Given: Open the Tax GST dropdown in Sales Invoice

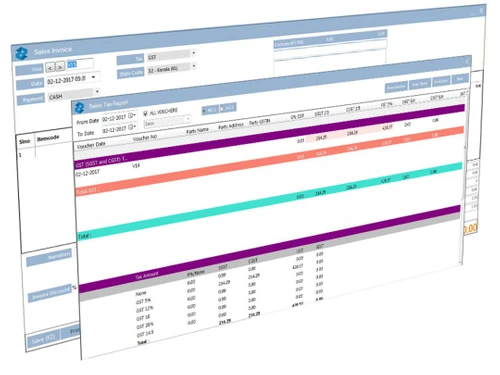Looking at the screenshot, I should click(x=194, y=53).
